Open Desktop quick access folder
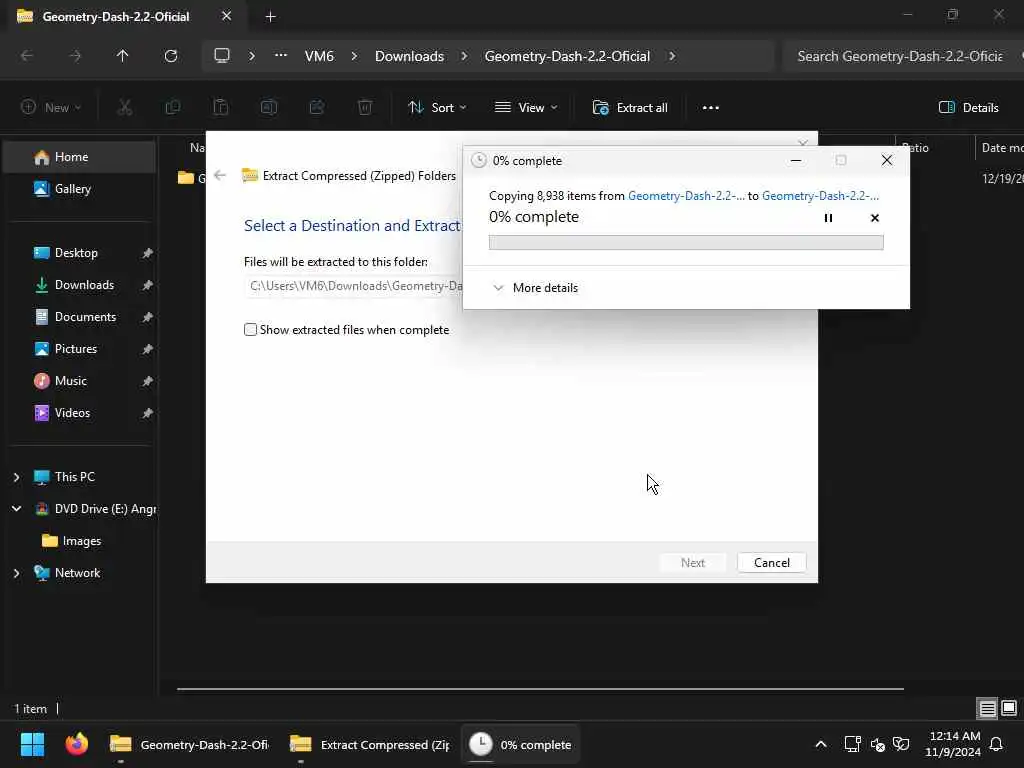This screenshot has width=1024, height=768. (80, 253)
